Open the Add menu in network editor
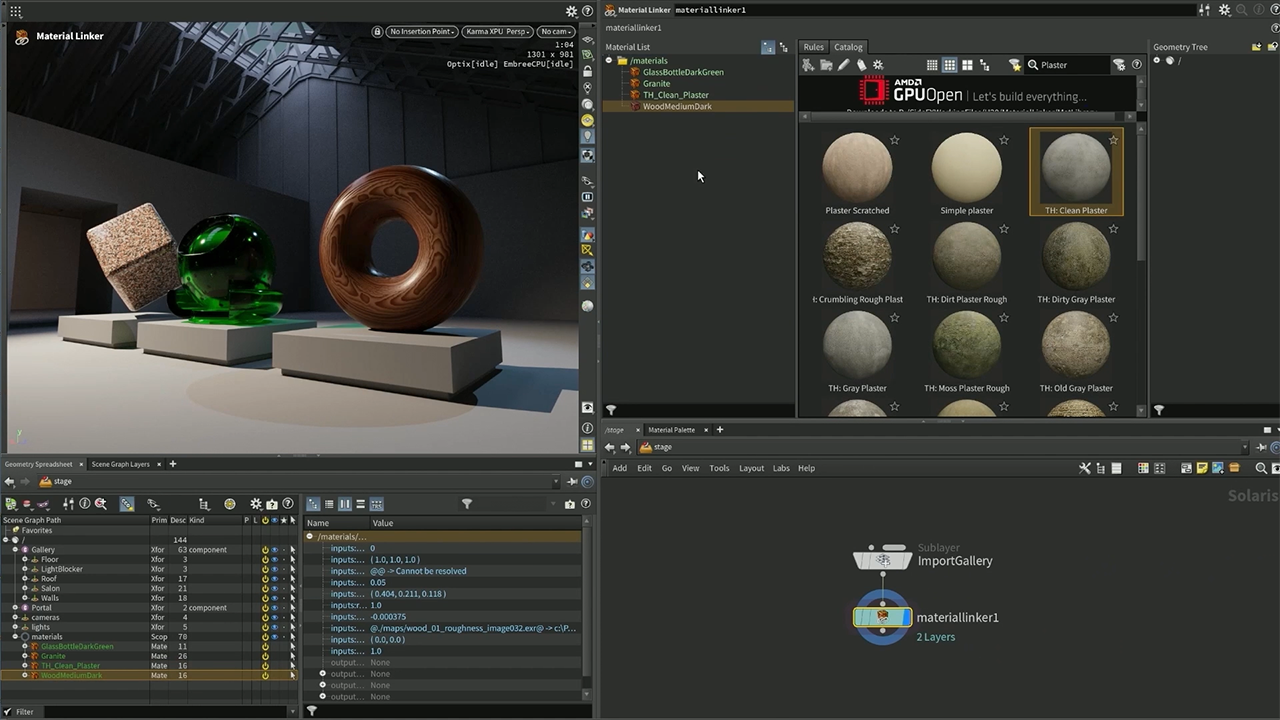This screenshot has height=720, width=1280. point(620,468)
